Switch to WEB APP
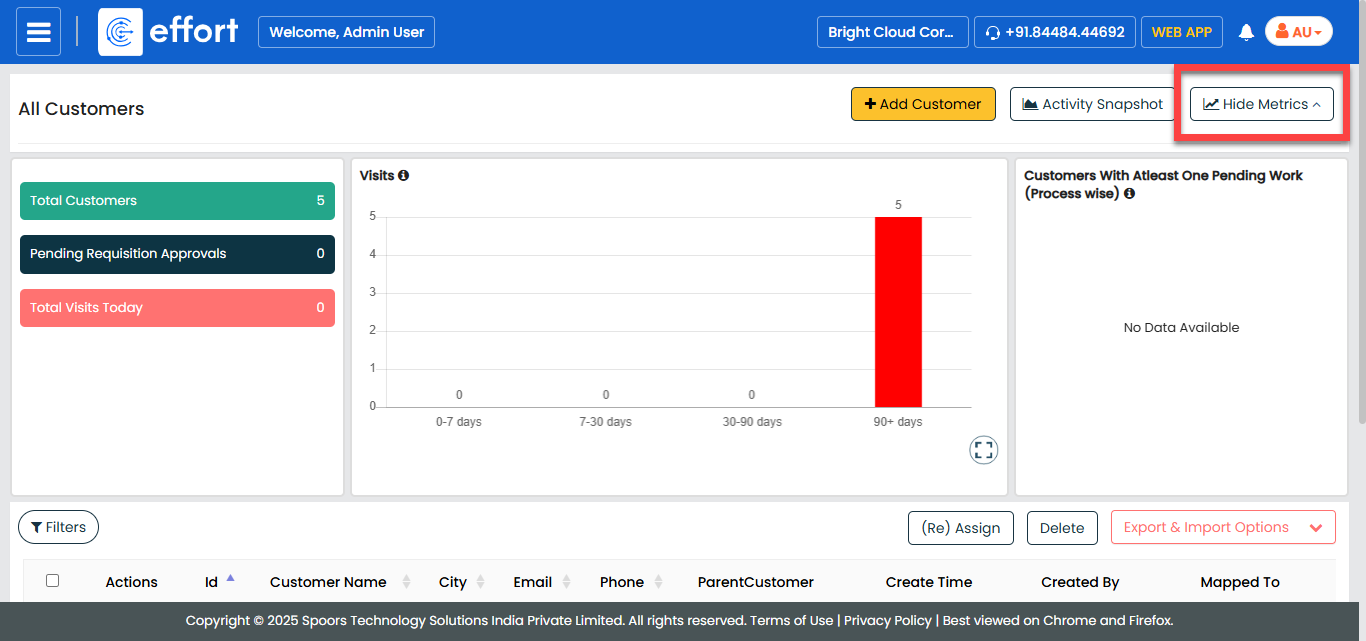Viewport: 1366px width, 641px height. (x=1181, y=32)
